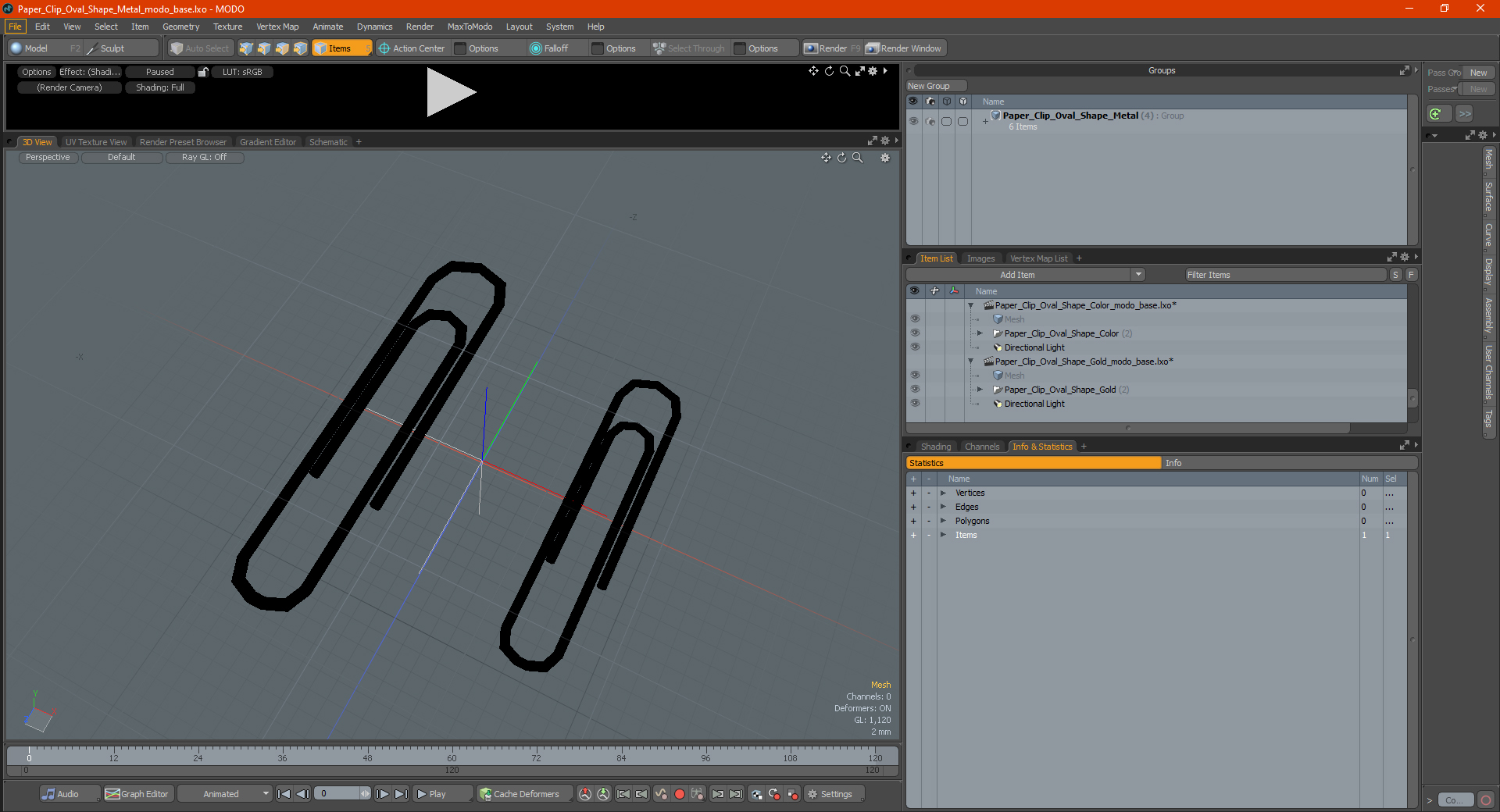Toggle visibility of Mesh under Gold scene
This screenshot has height=812, width=1500.
(x=915, y=376)
